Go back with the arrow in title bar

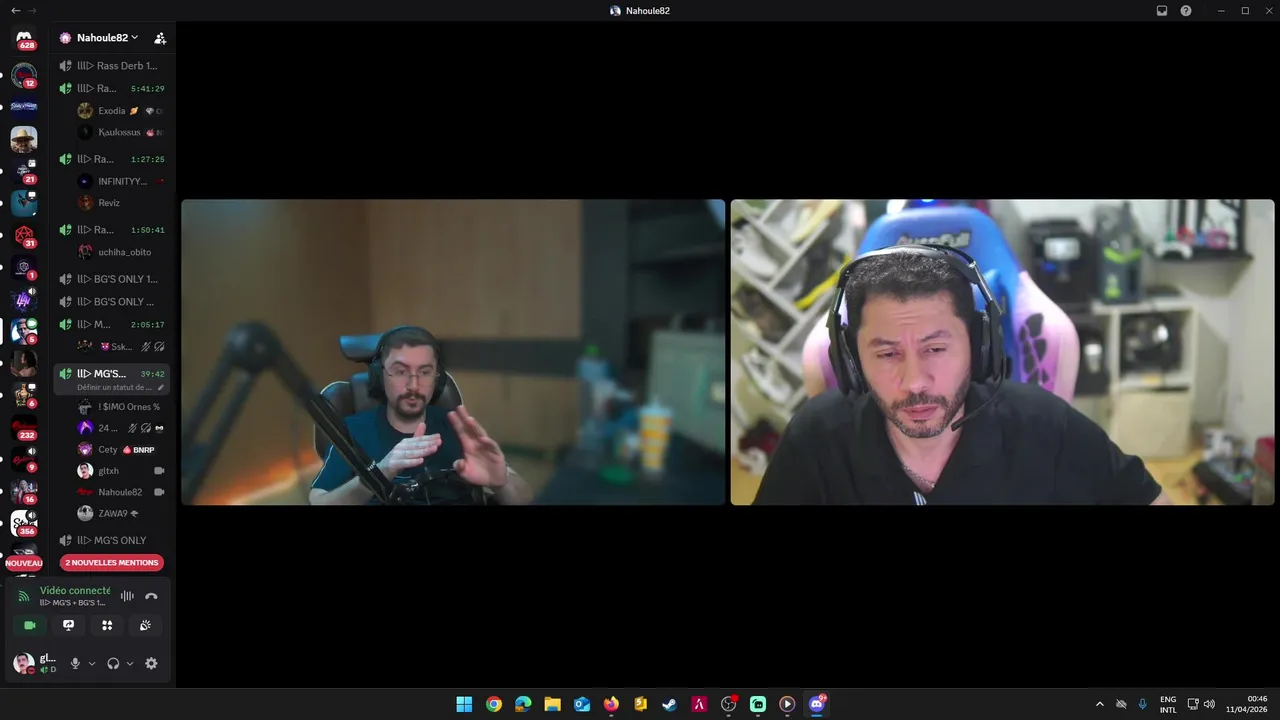pyautogui.click(x=15, y=10)
